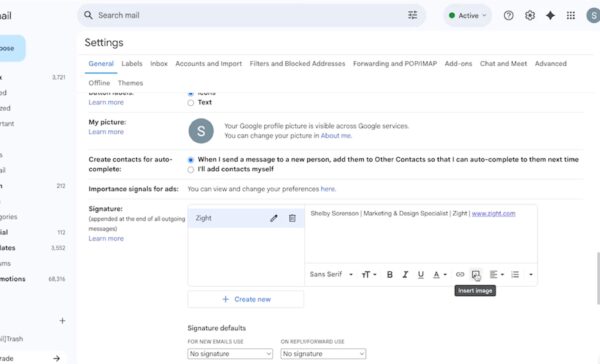Open the Chat and Meet tab
The image size is (600, 364).
[x=503, y=64]
